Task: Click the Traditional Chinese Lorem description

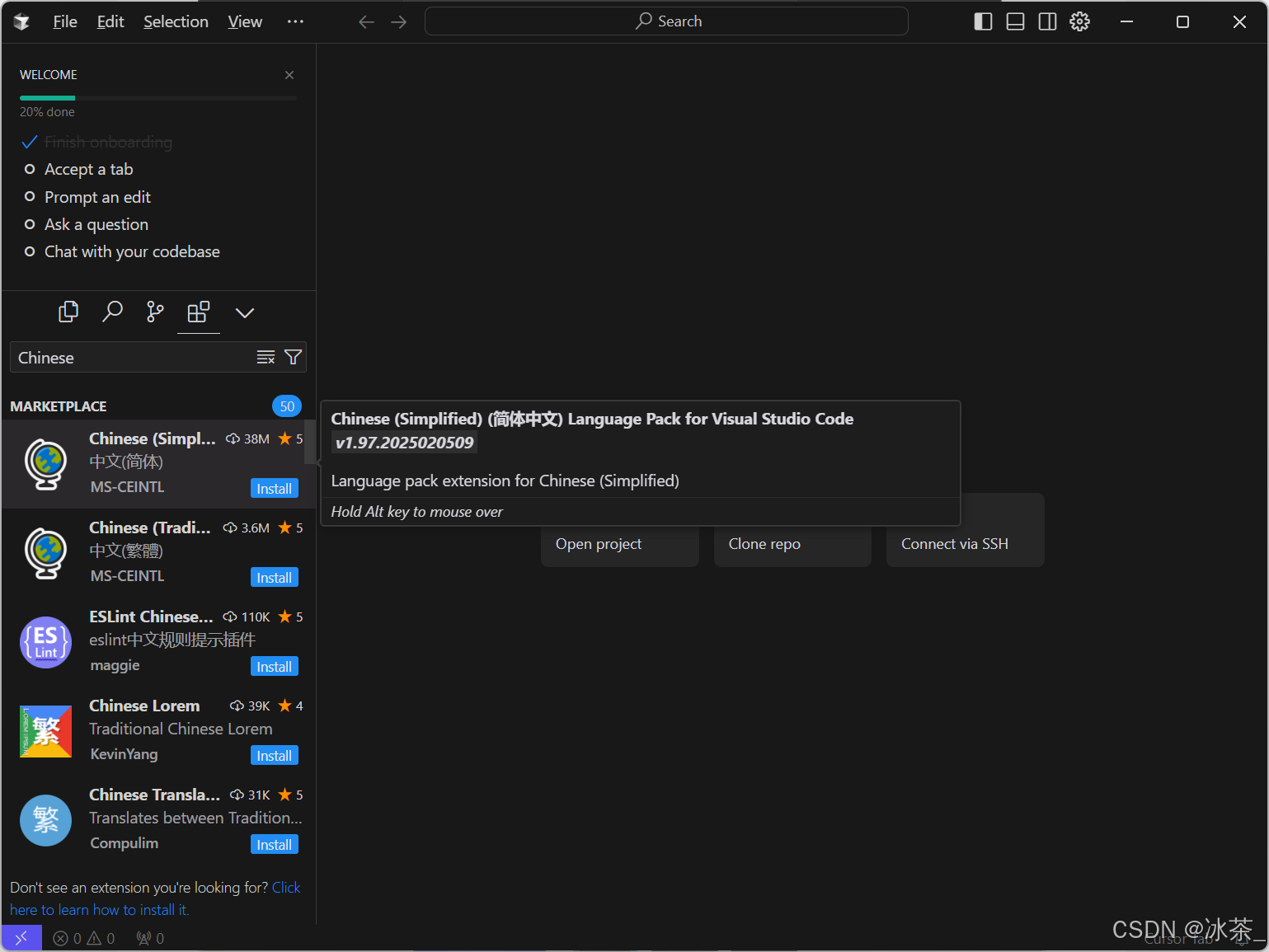Action: click(x=181, y=729)
